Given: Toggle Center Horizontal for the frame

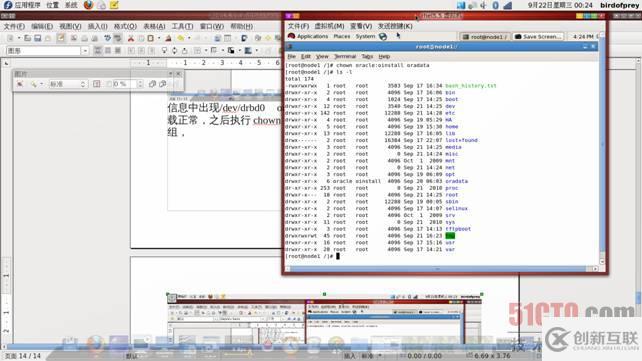Looking at the screenshot, I should coord(141,50).
